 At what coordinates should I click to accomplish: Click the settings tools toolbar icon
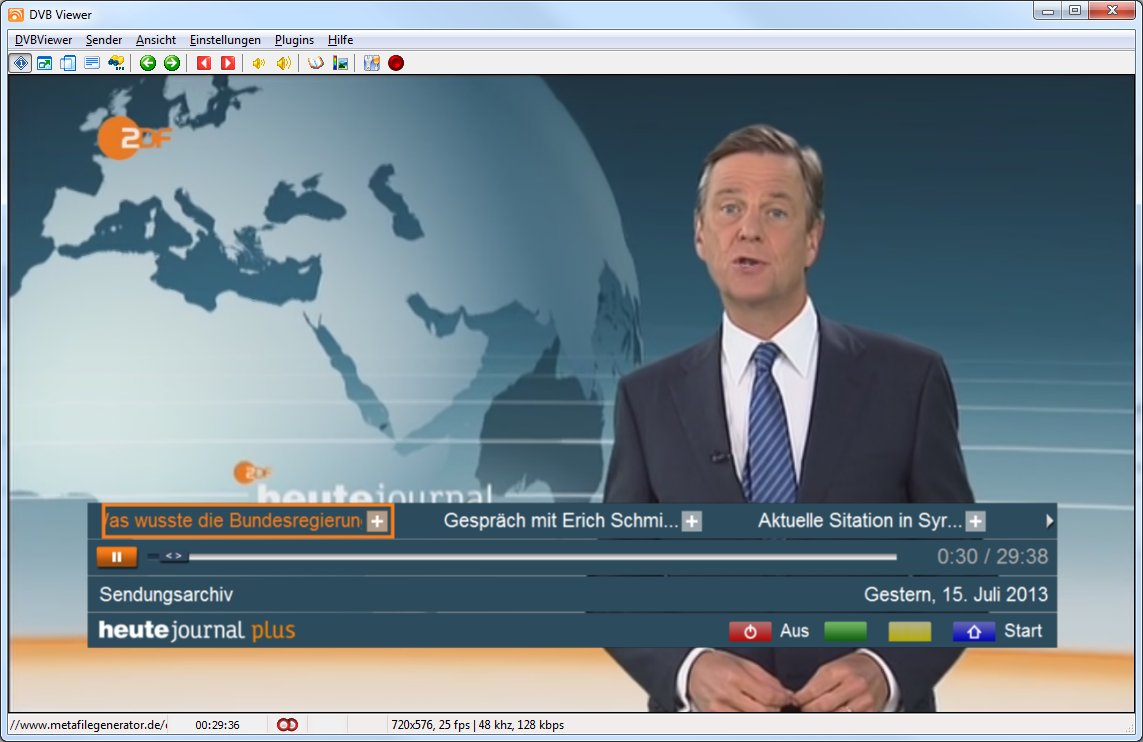point(371,63)
